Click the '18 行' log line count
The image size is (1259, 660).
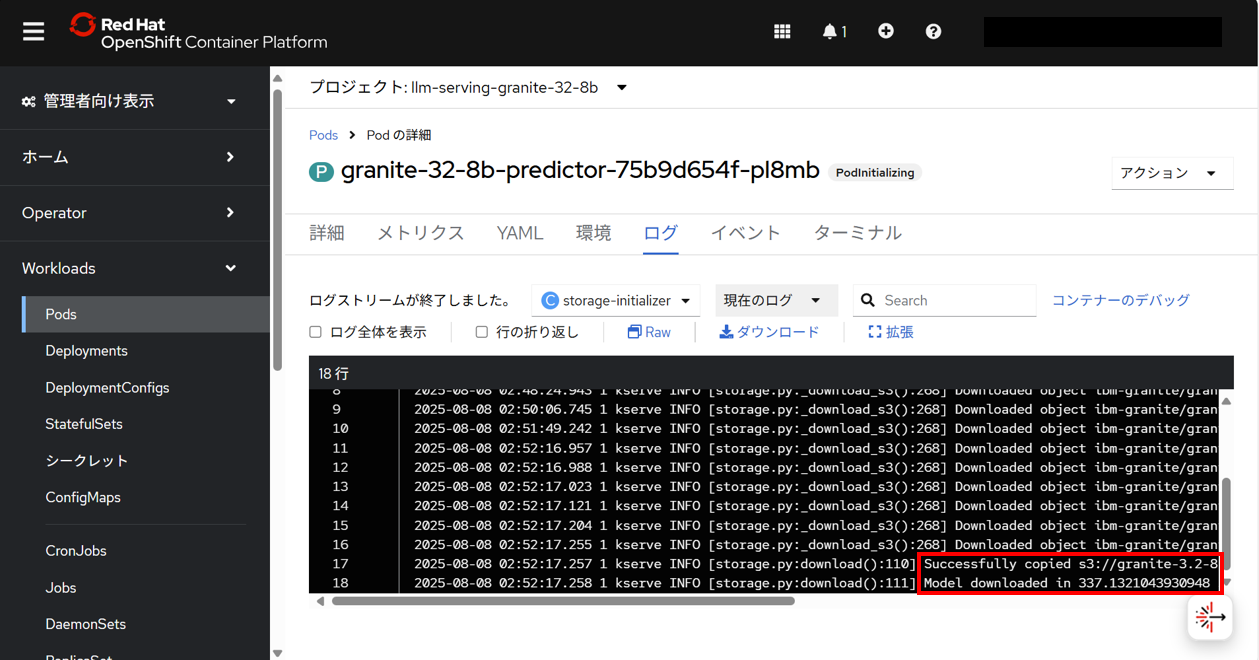coord(333,373)
